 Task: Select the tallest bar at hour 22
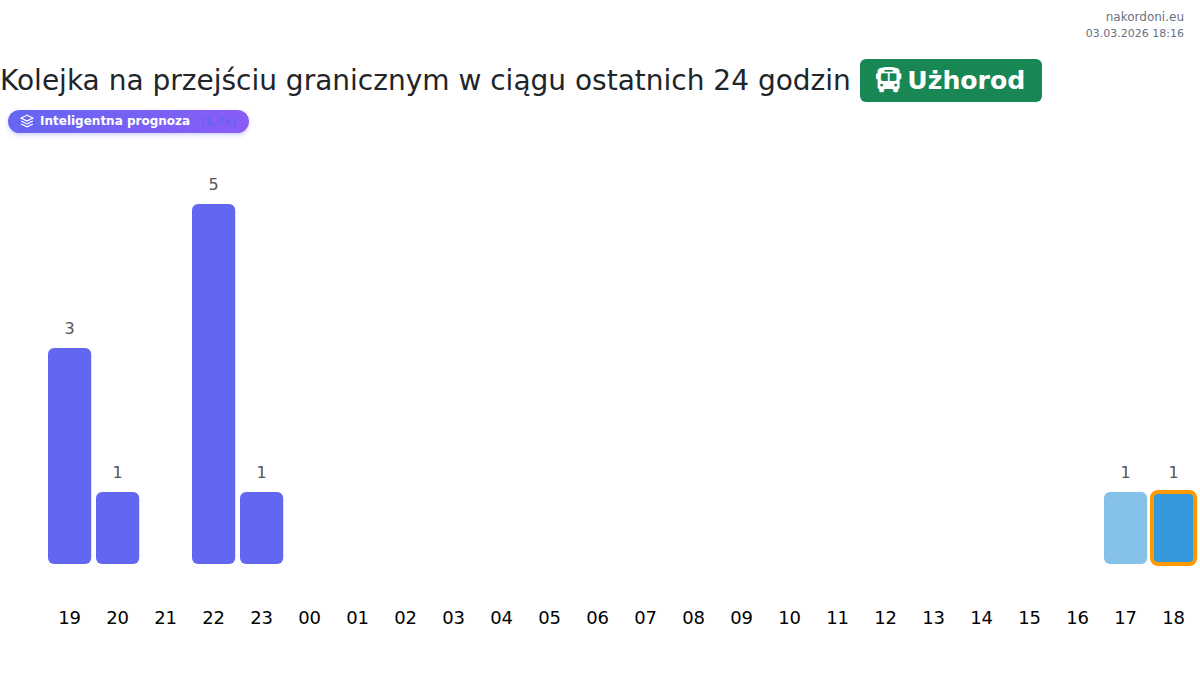tap(213, 384)
